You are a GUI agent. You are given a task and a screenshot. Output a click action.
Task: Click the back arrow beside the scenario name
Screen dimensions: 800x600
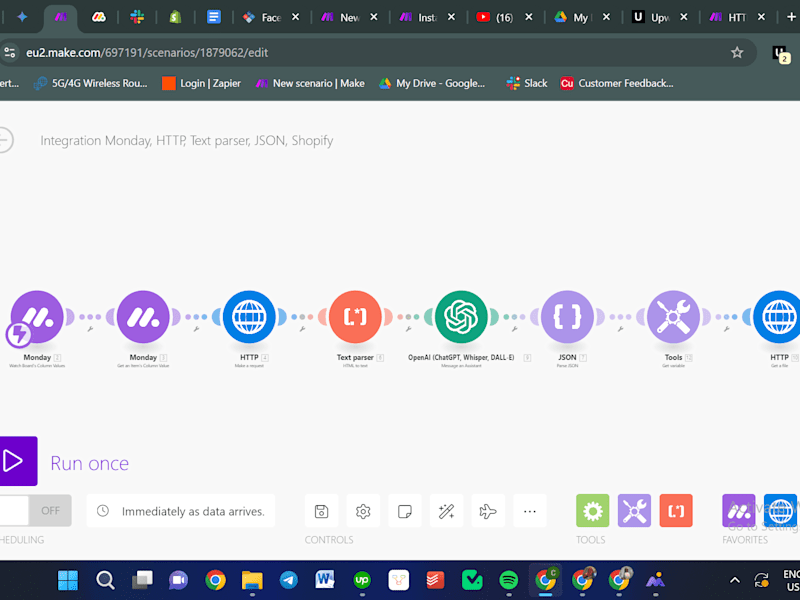coord(5,140)
